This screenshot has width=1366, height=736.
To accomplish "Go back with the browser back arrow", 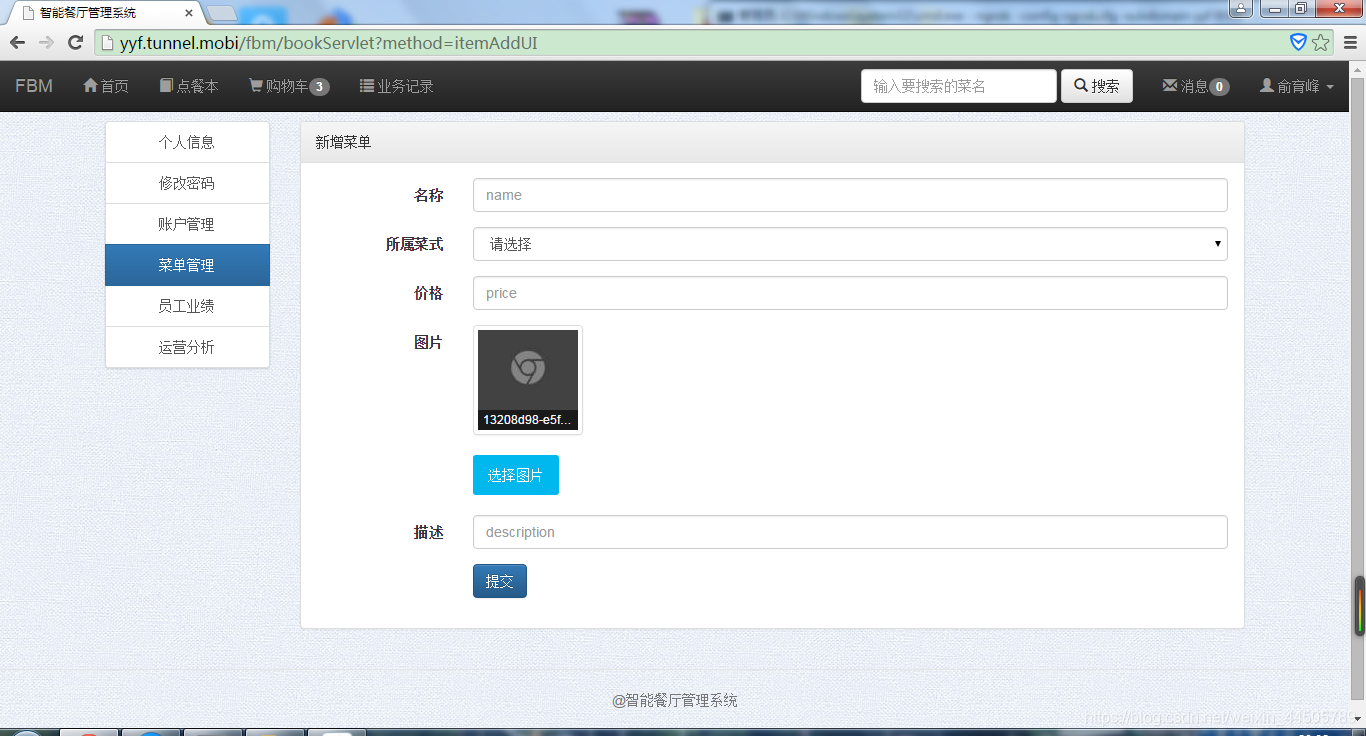I will 17,42.
